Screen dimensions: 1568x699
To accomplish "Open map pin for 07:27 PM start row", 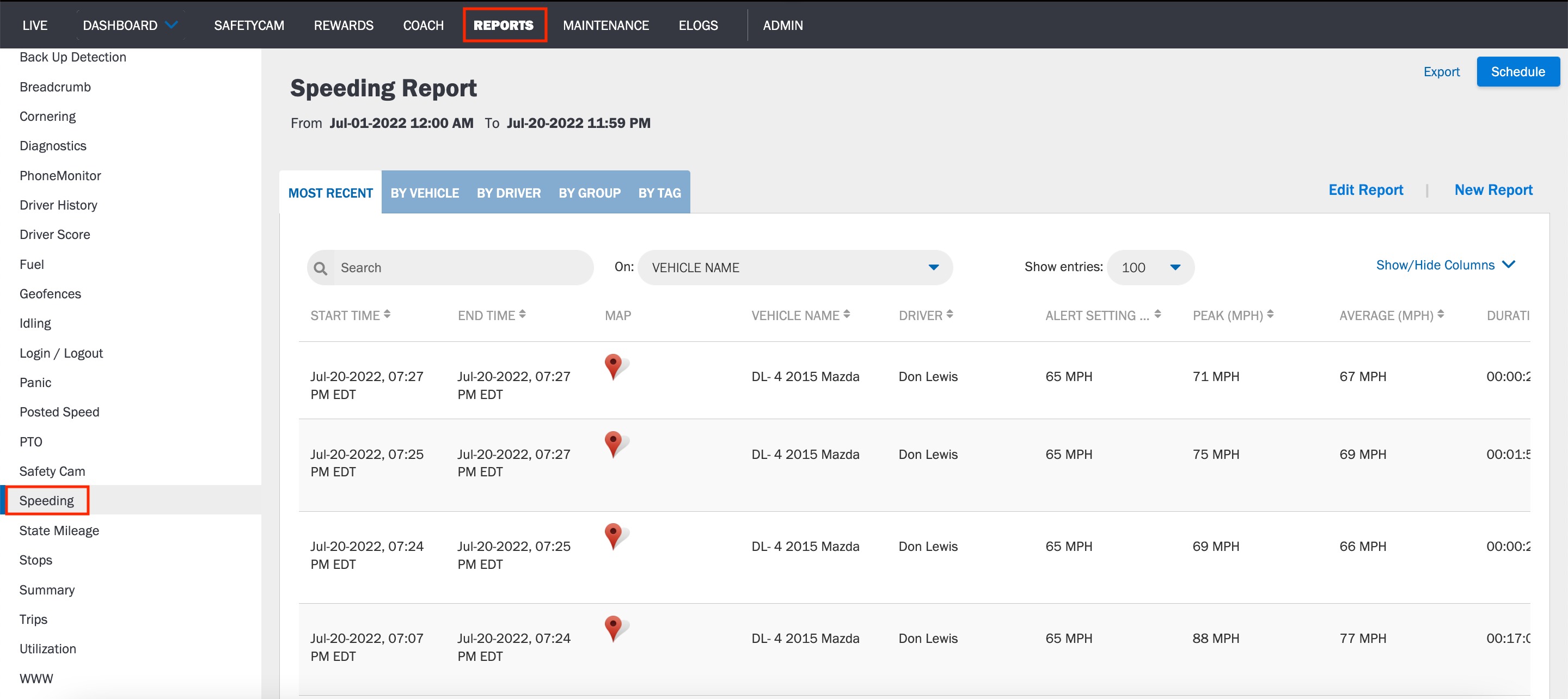I will (614, 367).
